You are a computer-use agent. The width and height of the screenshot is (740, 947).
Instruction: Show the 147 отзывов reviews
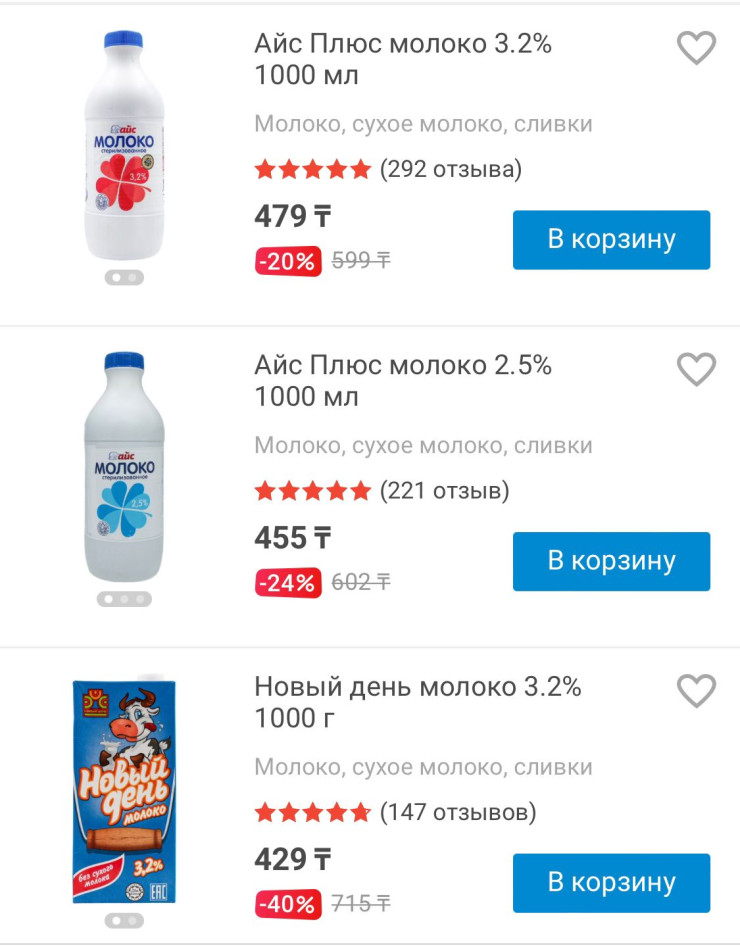coord(458,812)
